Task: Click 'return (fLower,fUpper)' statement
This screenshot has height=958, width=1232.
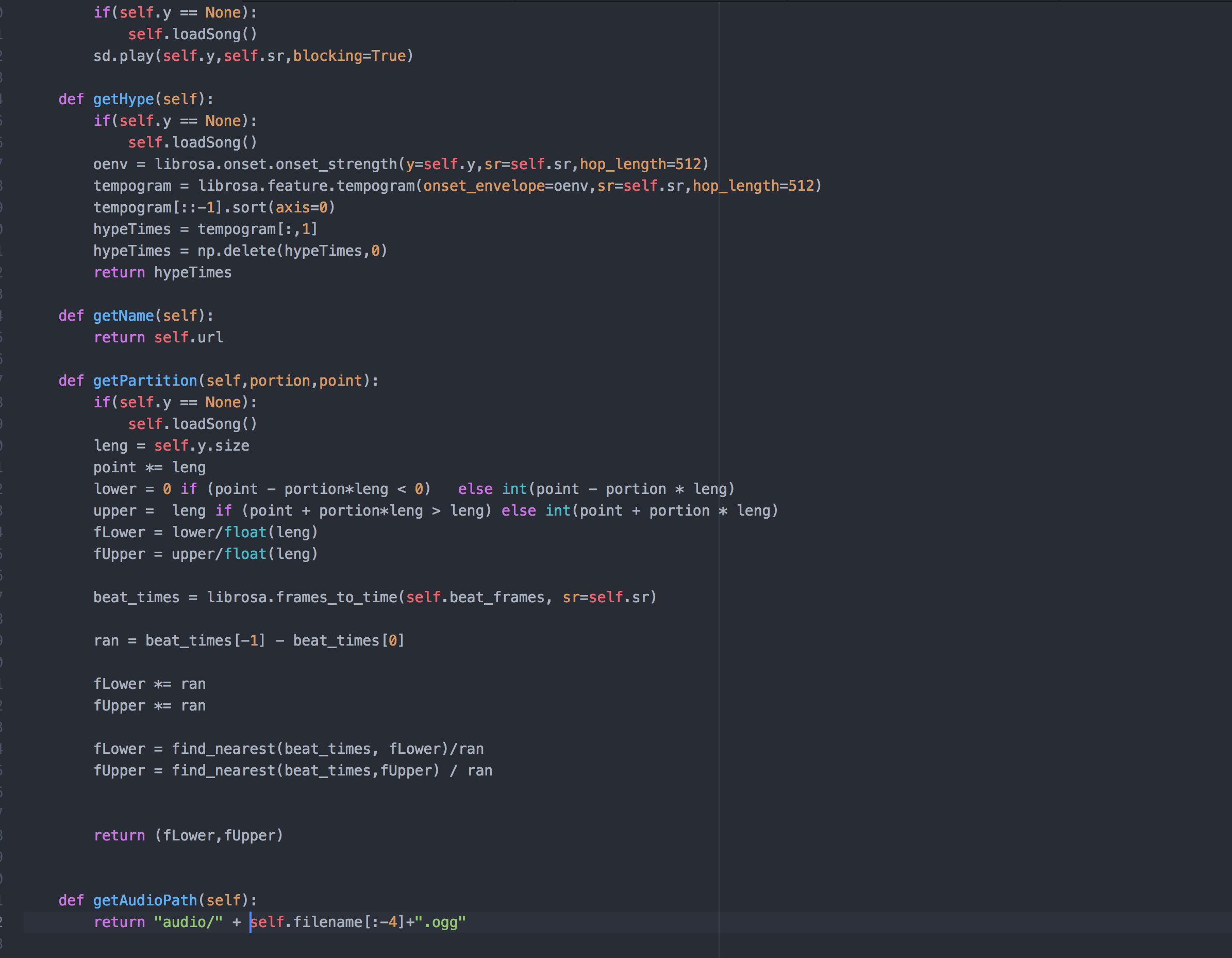Action: tap(189, 836)
